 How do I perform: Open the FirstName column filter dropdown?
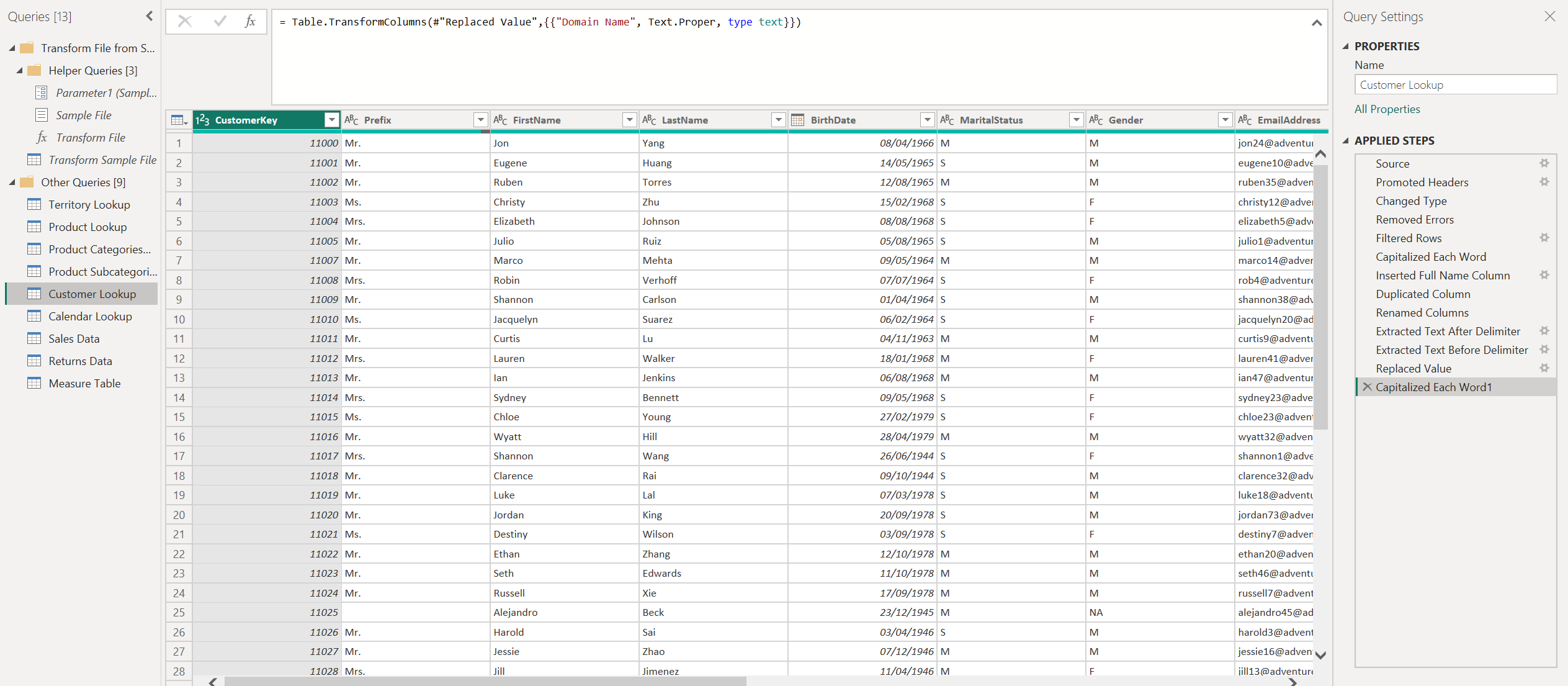629,119
